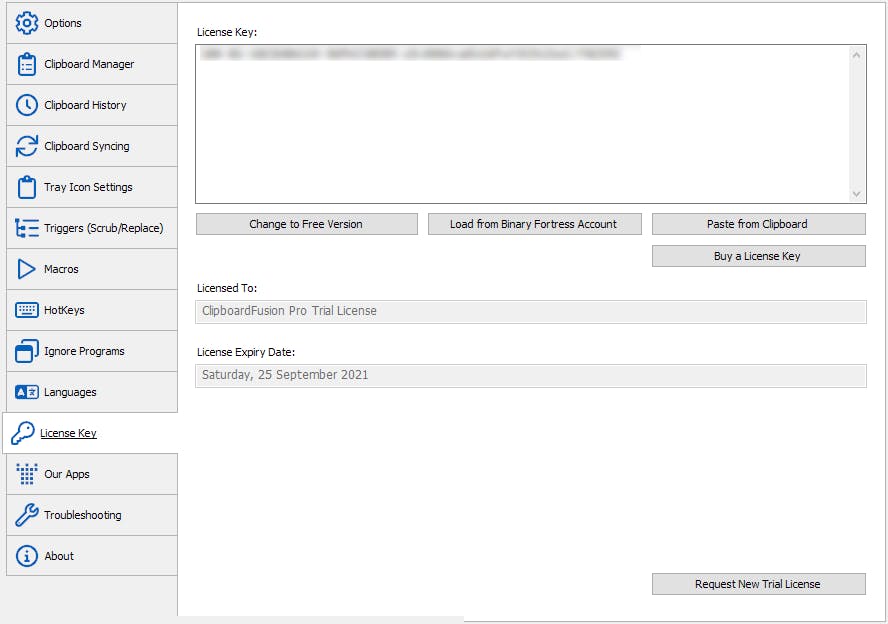Select Macros tab label
This screenshot has width=888, height=624.
click(61, 269)
